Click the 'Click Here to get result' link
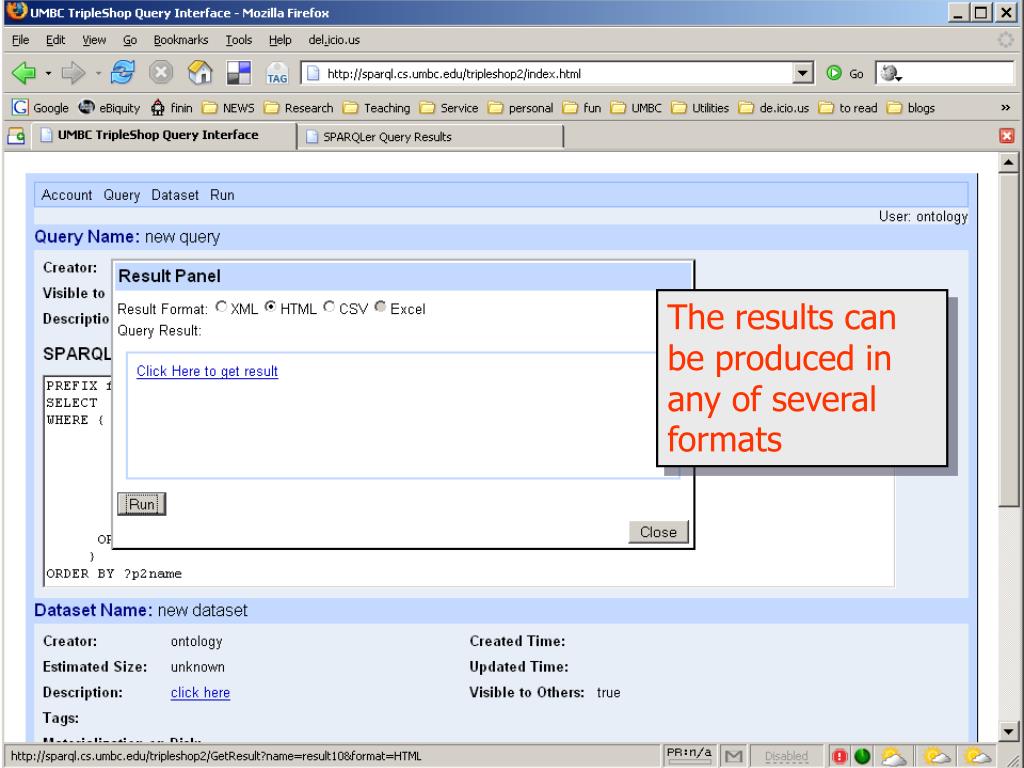 click(x=207, y=371)
